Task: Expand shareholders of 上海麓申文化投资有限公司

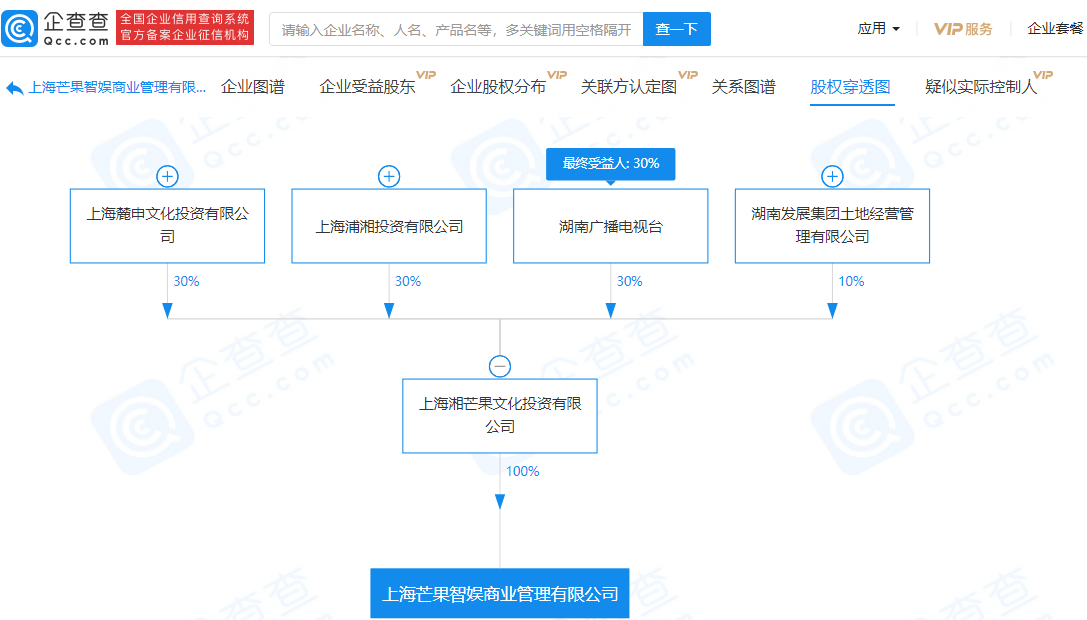Action: pyautogui.click(x=167, y=175)
